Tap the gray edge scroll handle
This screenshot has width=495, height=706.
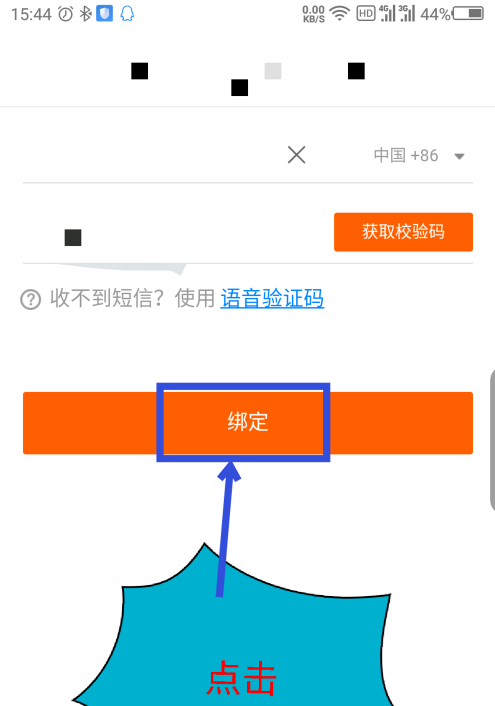[x=492, y=440]
